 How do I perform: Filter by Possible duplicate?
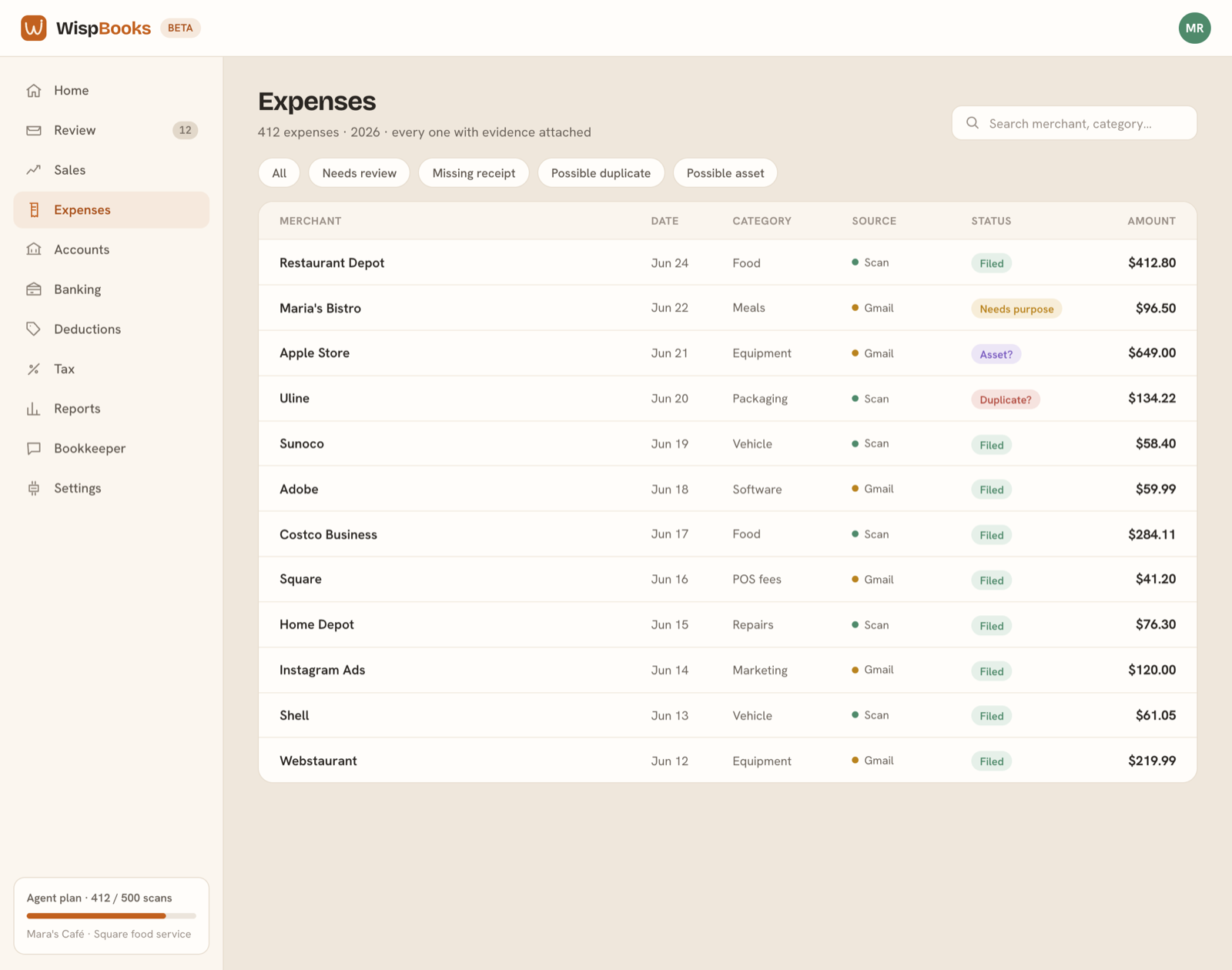coord(601,173)
